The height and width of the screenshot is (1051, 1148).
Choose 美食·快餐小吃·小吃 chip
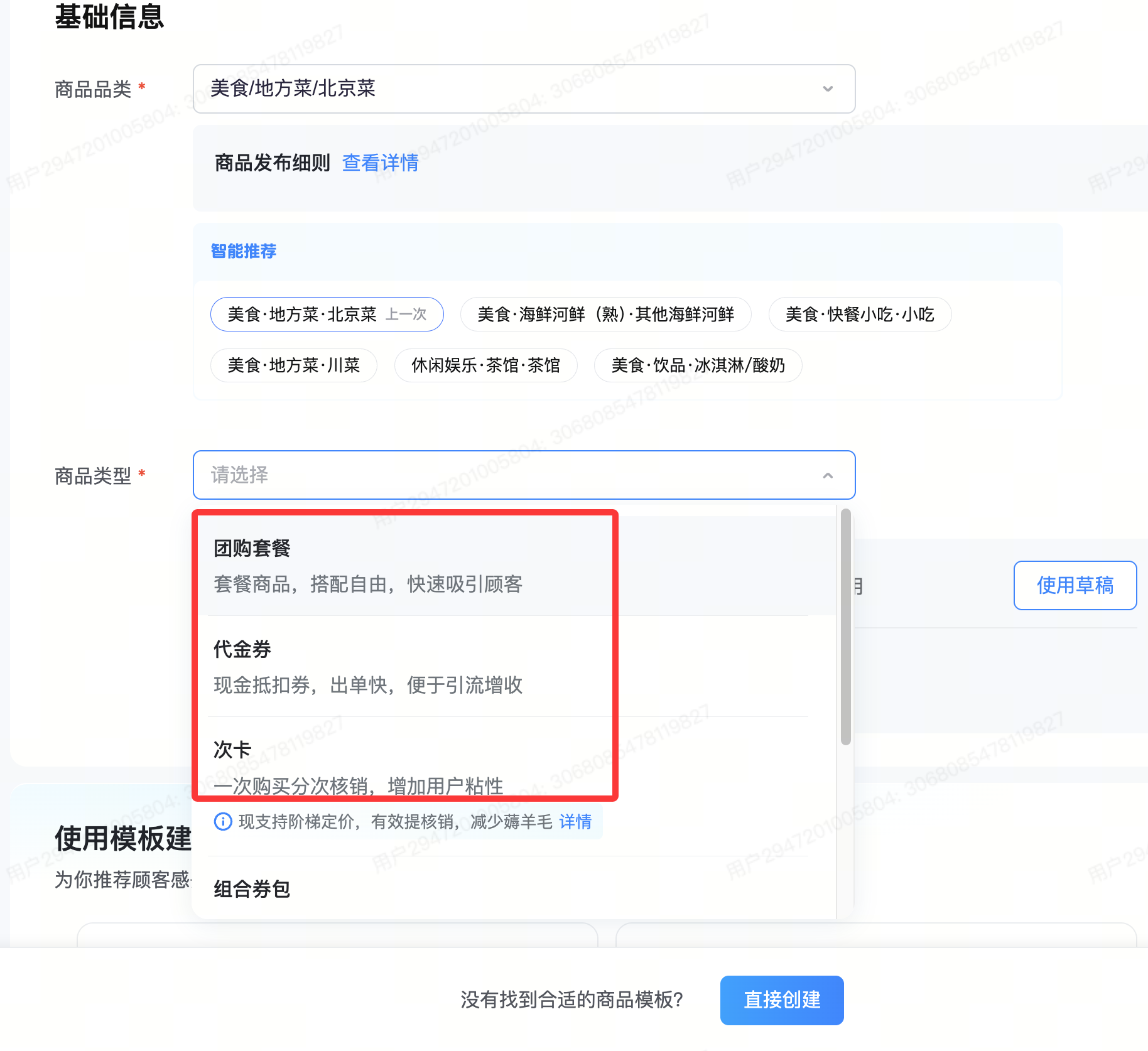pyautogui.click(x=860, y=314)
